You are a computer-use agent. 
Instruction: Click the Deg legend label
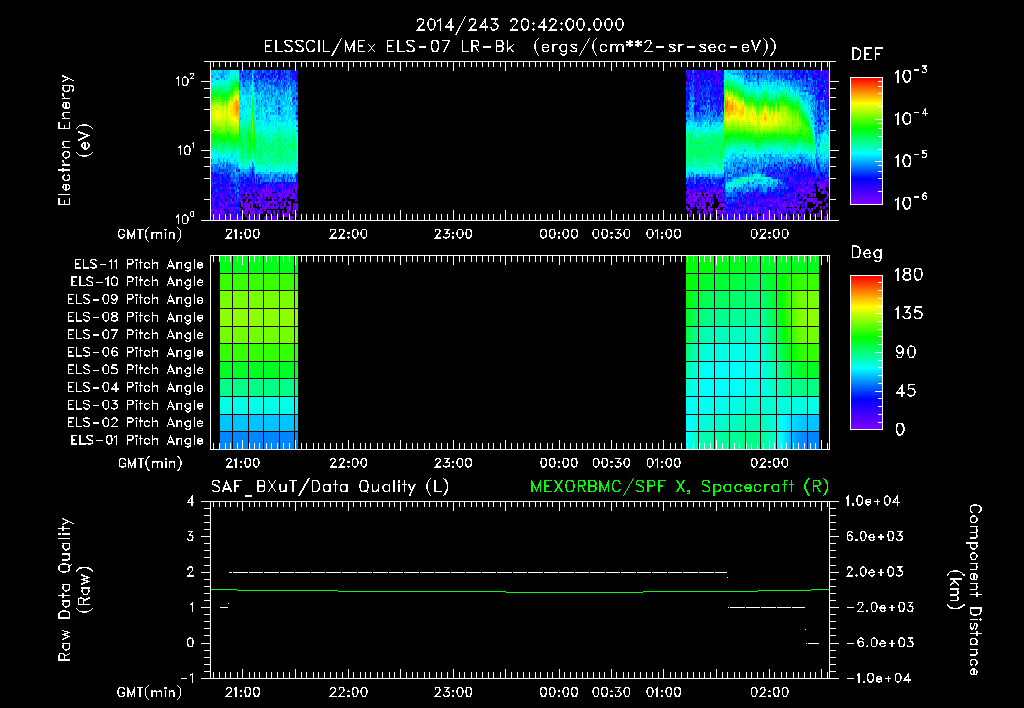(867, 253)
